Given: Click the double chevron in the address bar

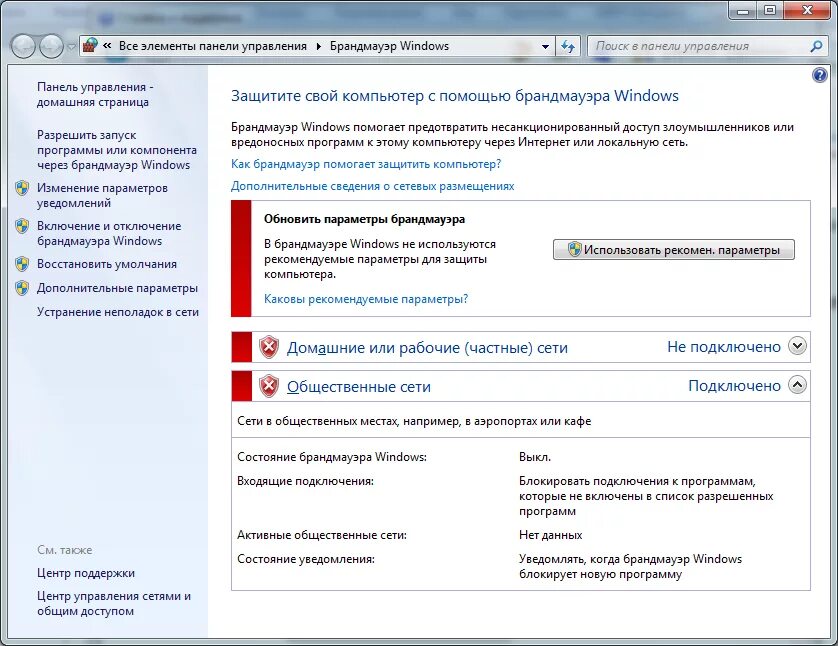Looking at the screenshot, I should point(107,46).
